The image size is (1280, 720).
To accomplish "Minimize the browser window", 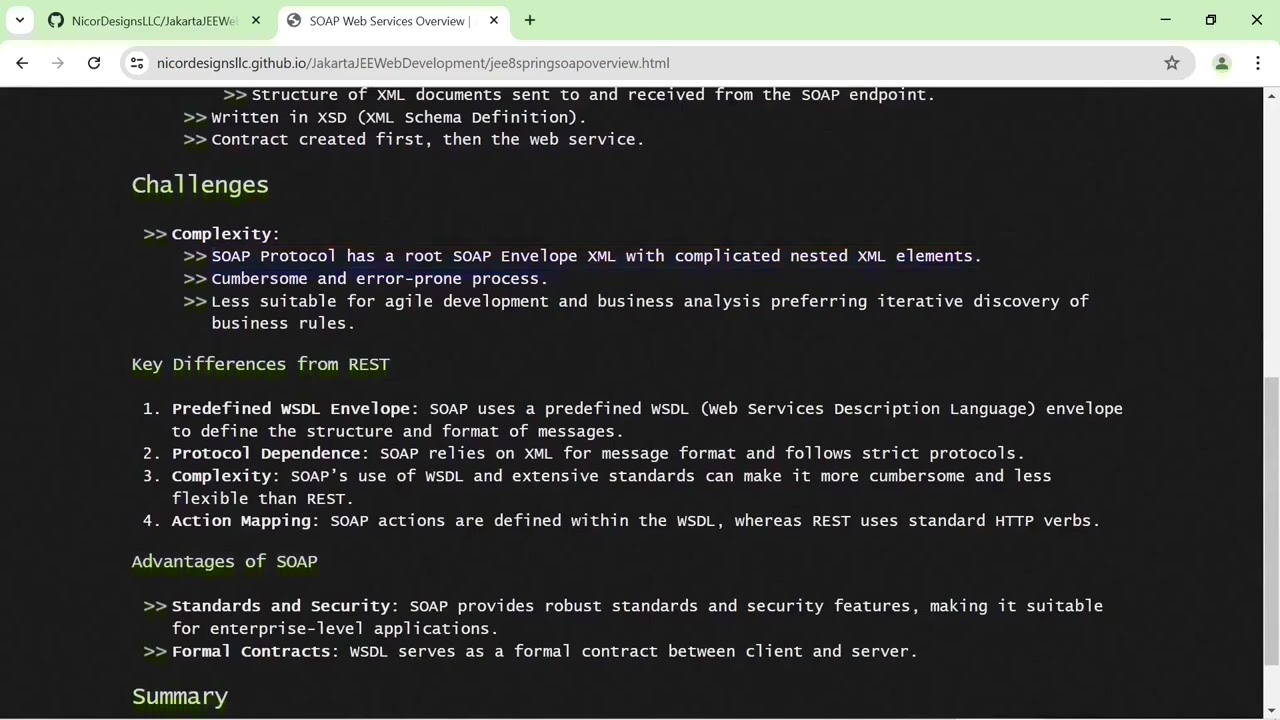I will tap(1166, 20).
